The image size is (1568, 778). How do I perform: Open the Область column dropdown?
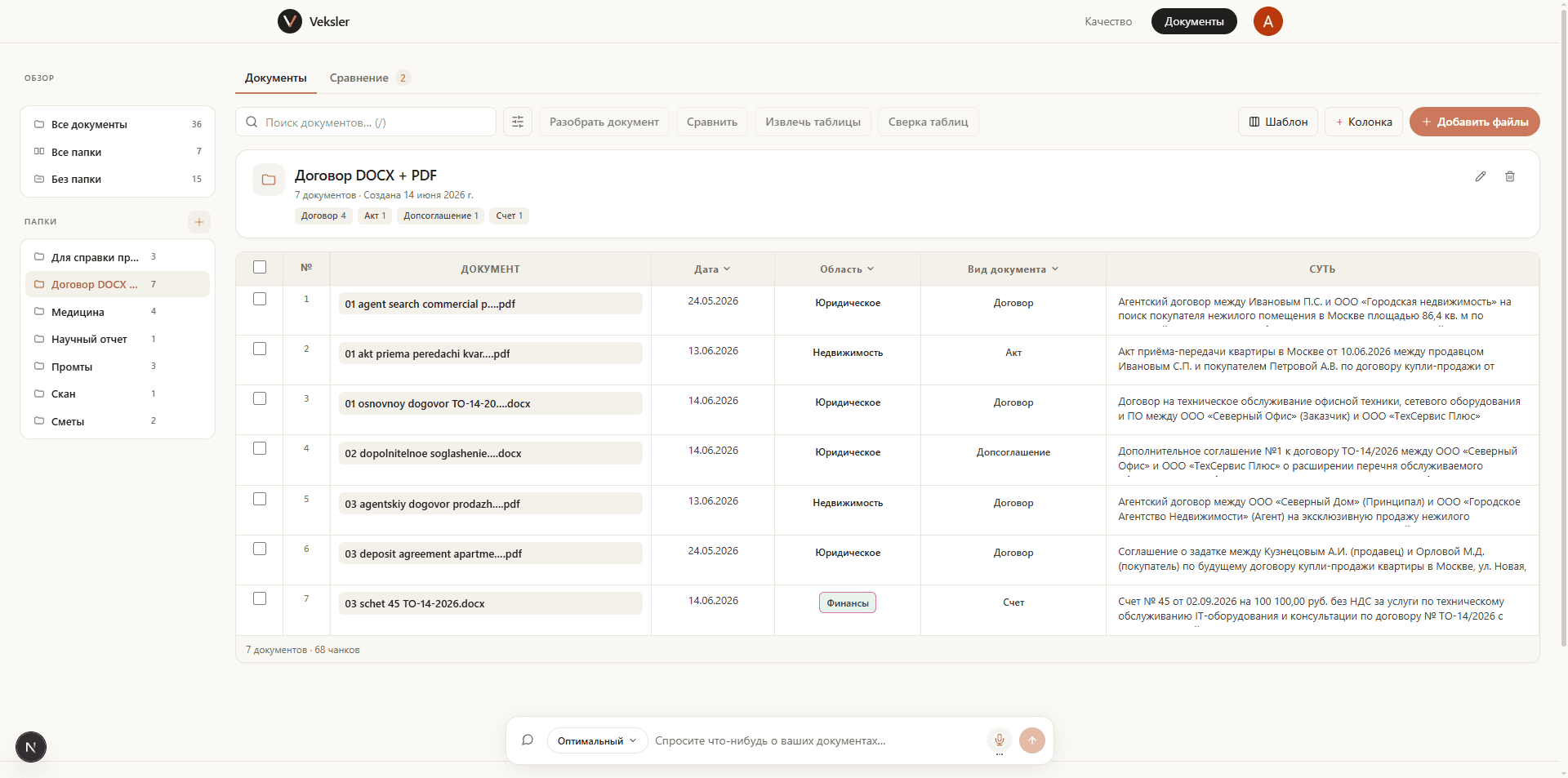[x=847, y=269]
